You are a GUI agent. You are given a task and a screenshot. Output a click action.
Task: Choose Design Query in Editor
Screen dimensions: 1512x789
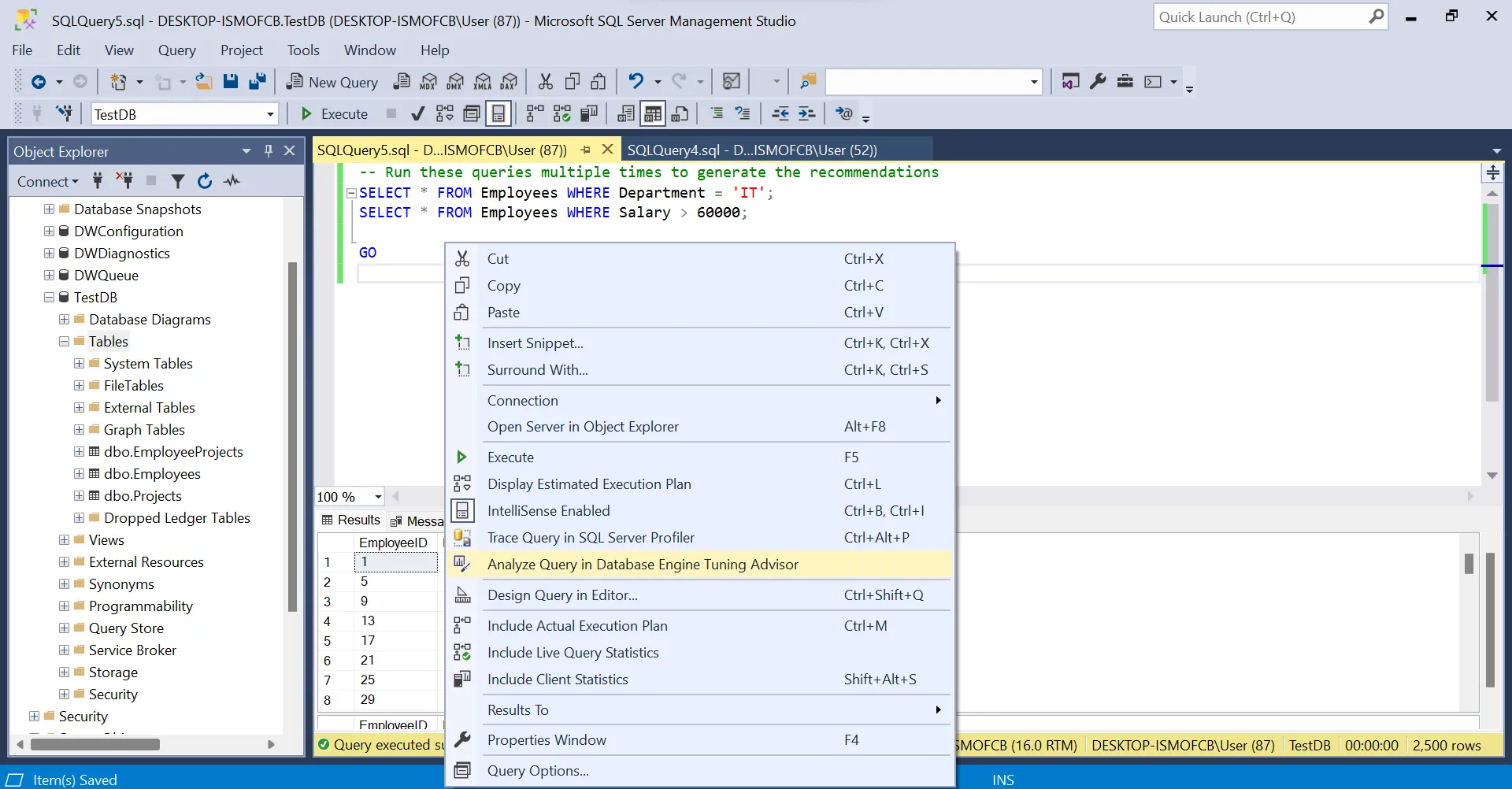point(699,595)
